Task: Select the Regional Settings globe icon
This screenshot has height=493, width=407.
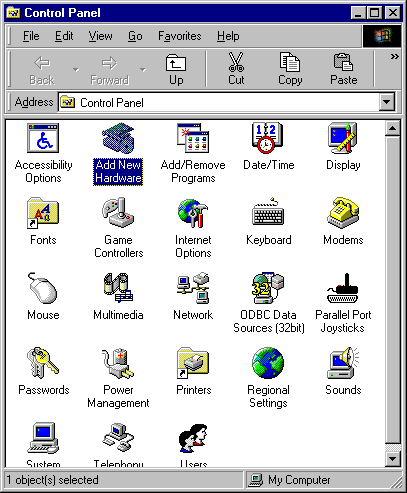Action: coord(268,363)
